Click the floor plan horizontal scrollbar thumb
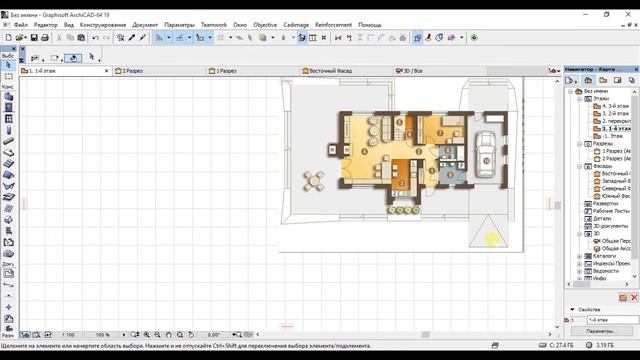This screenshot has width=640, height=360. (425, 335)
